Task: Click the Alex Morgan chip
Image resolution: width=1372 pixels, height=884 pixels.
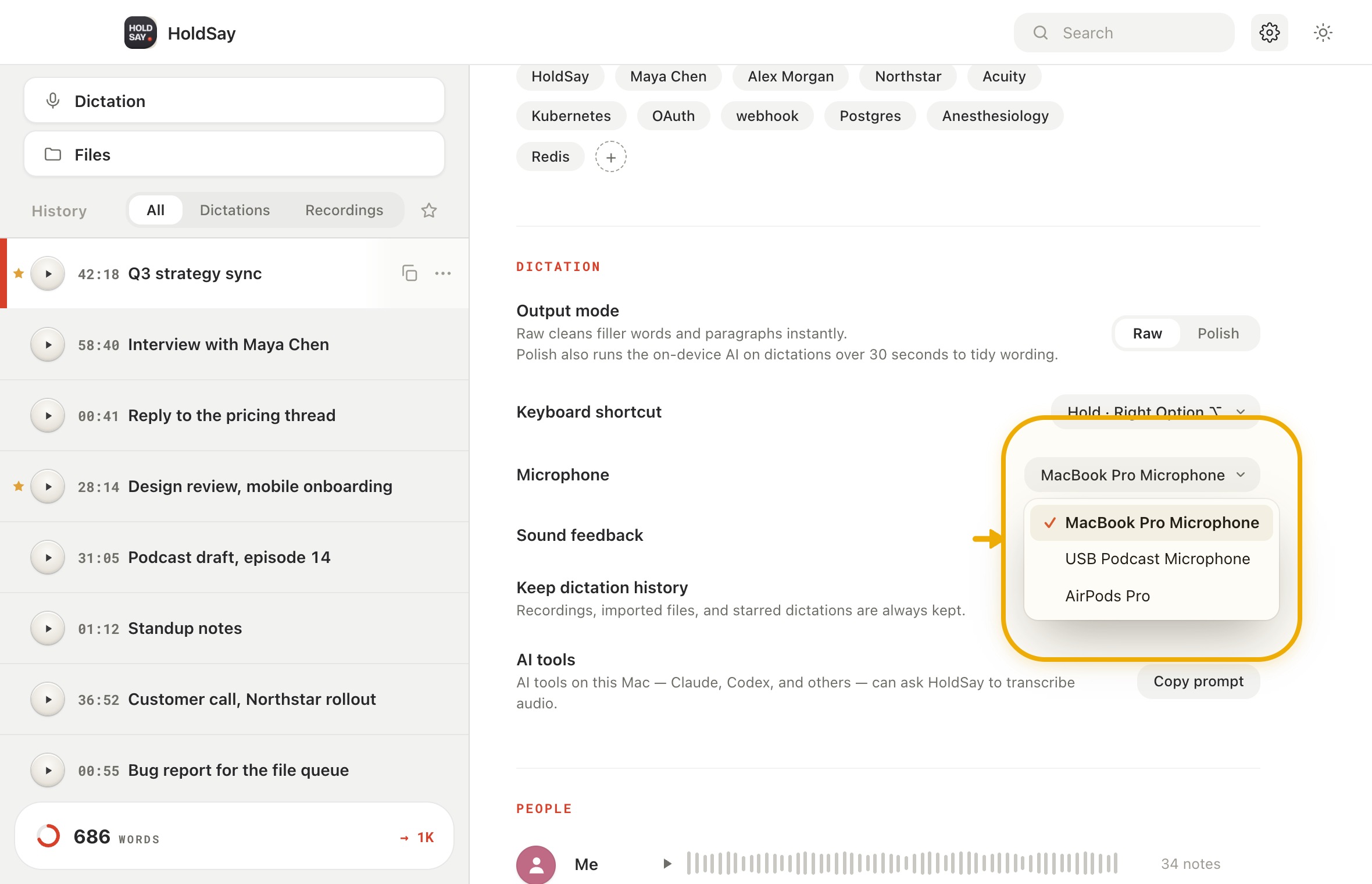Action: pyautogui.click(x=790, y=76)
